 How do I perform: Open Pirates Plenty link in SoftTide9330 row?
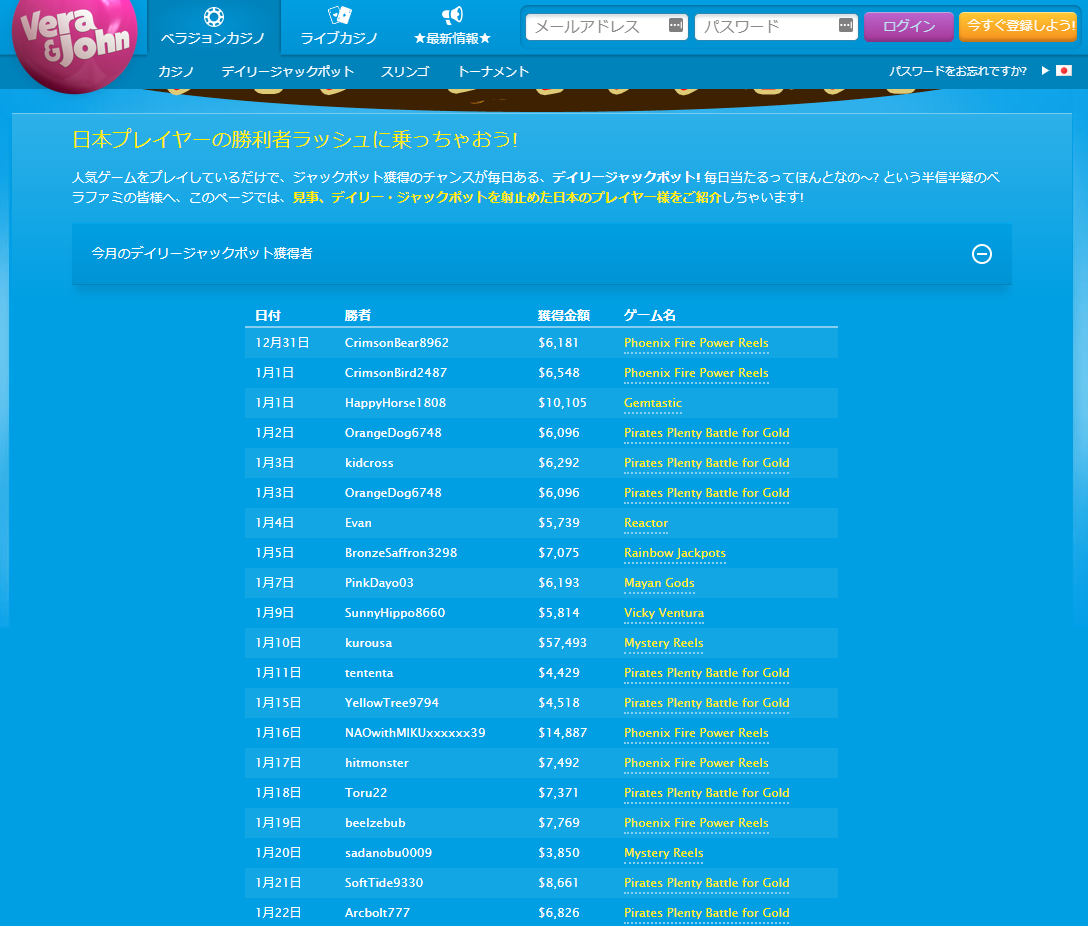[x=706, y=883]
